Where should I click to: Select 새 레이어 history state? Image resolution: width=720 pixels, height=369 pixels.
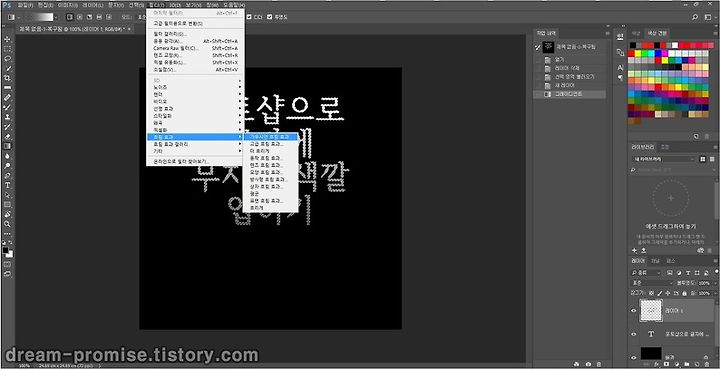(x=569, y=85)
